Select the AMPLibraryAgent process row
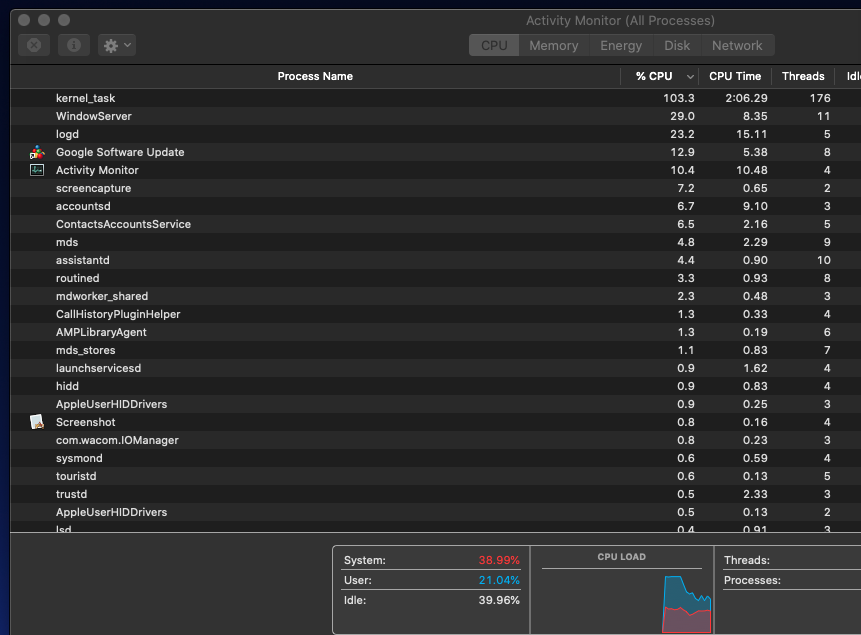 click(x=435, y=332)
